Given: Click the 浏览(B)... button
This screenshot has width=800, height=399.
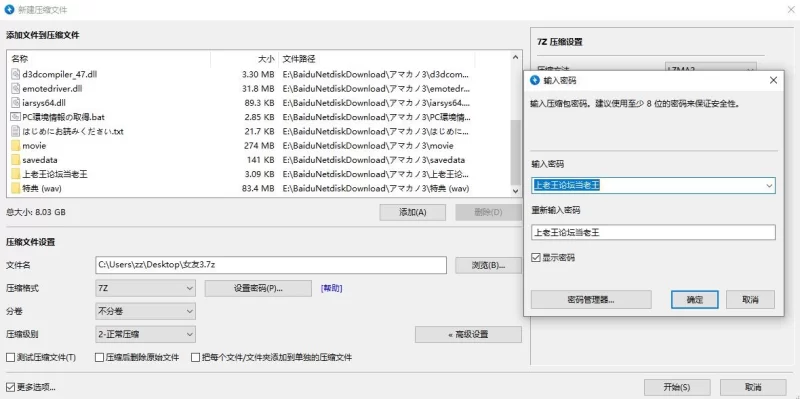Looking at the screenshot, I should (488, 265).
